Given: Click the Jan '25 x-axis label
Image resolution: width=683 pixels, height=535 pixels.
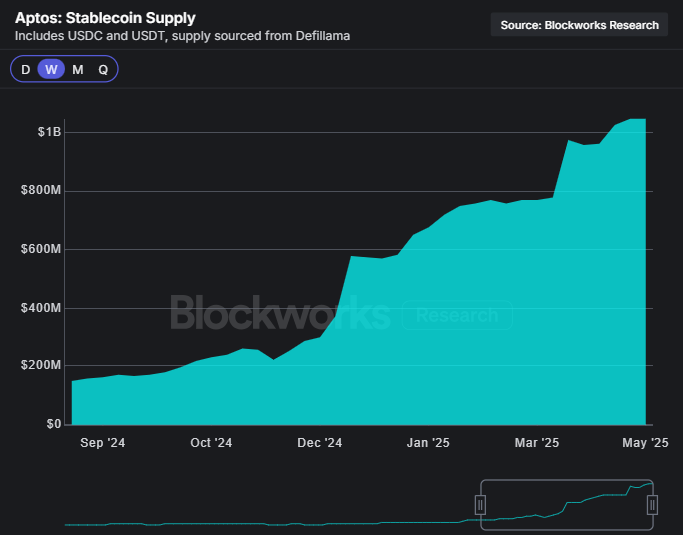Looking at the screenshot, I should coord(428,443).
